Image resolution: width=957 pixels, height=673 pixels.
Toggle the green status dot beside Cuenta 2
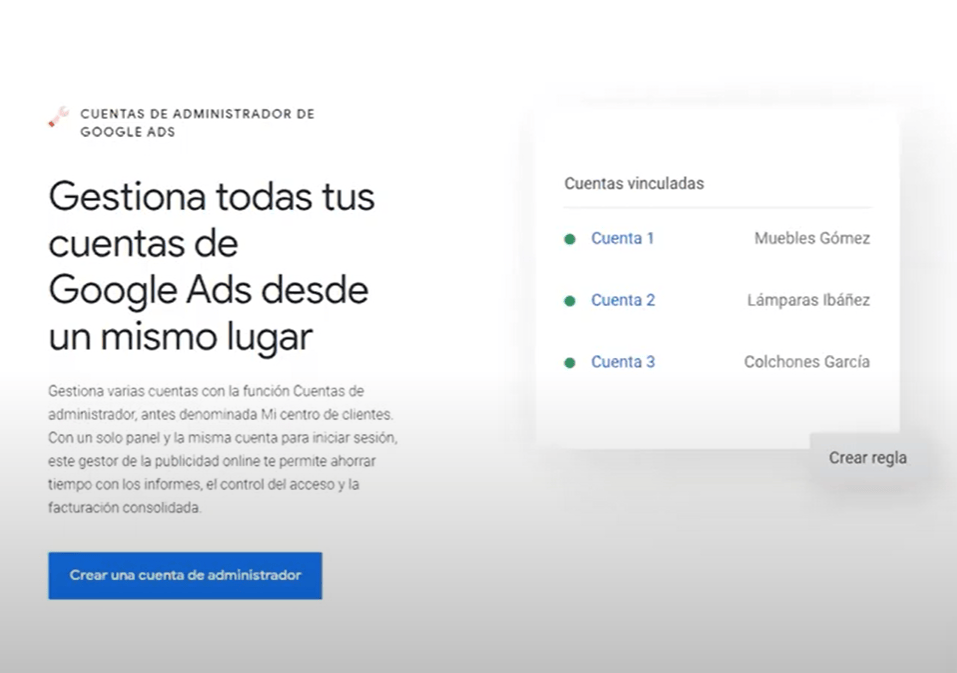[x=571, y=300]
